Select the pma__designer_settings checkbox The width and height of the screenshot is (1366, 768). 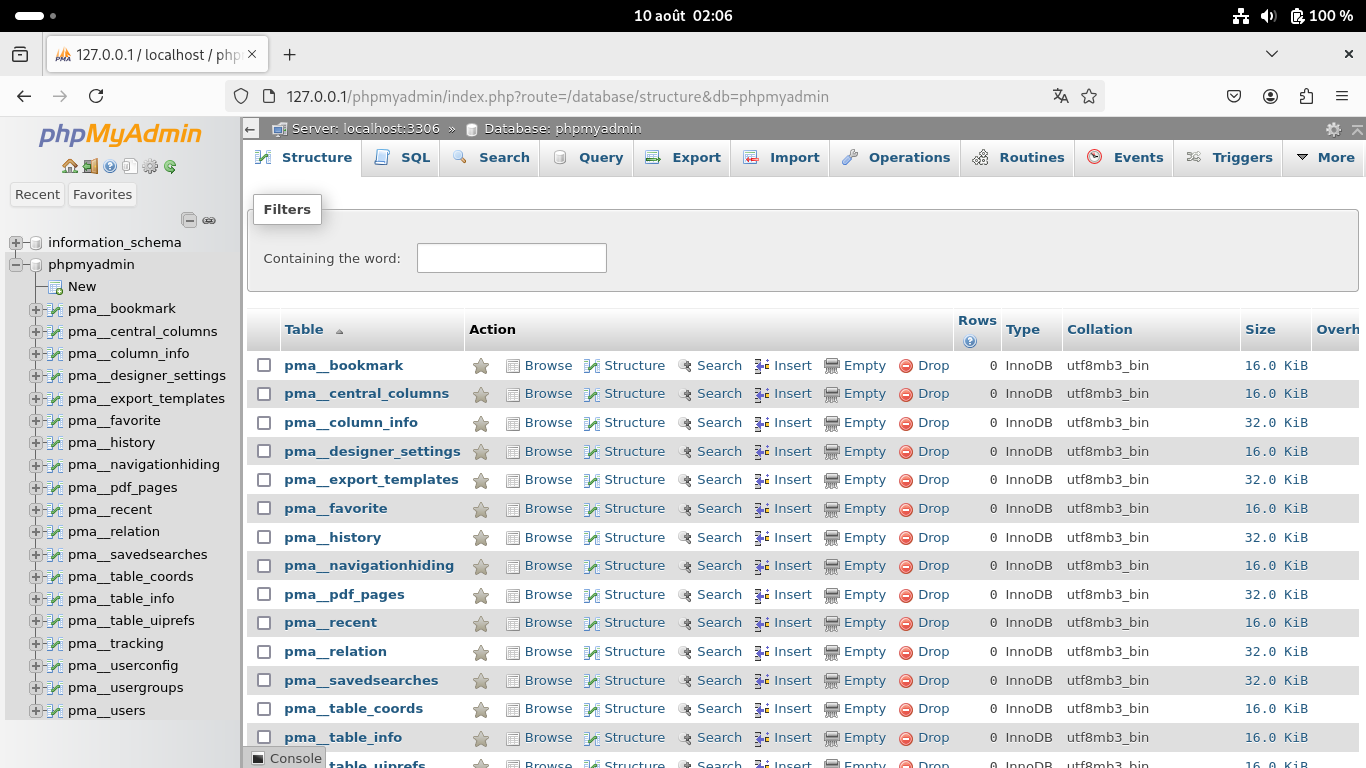point(264,451)
